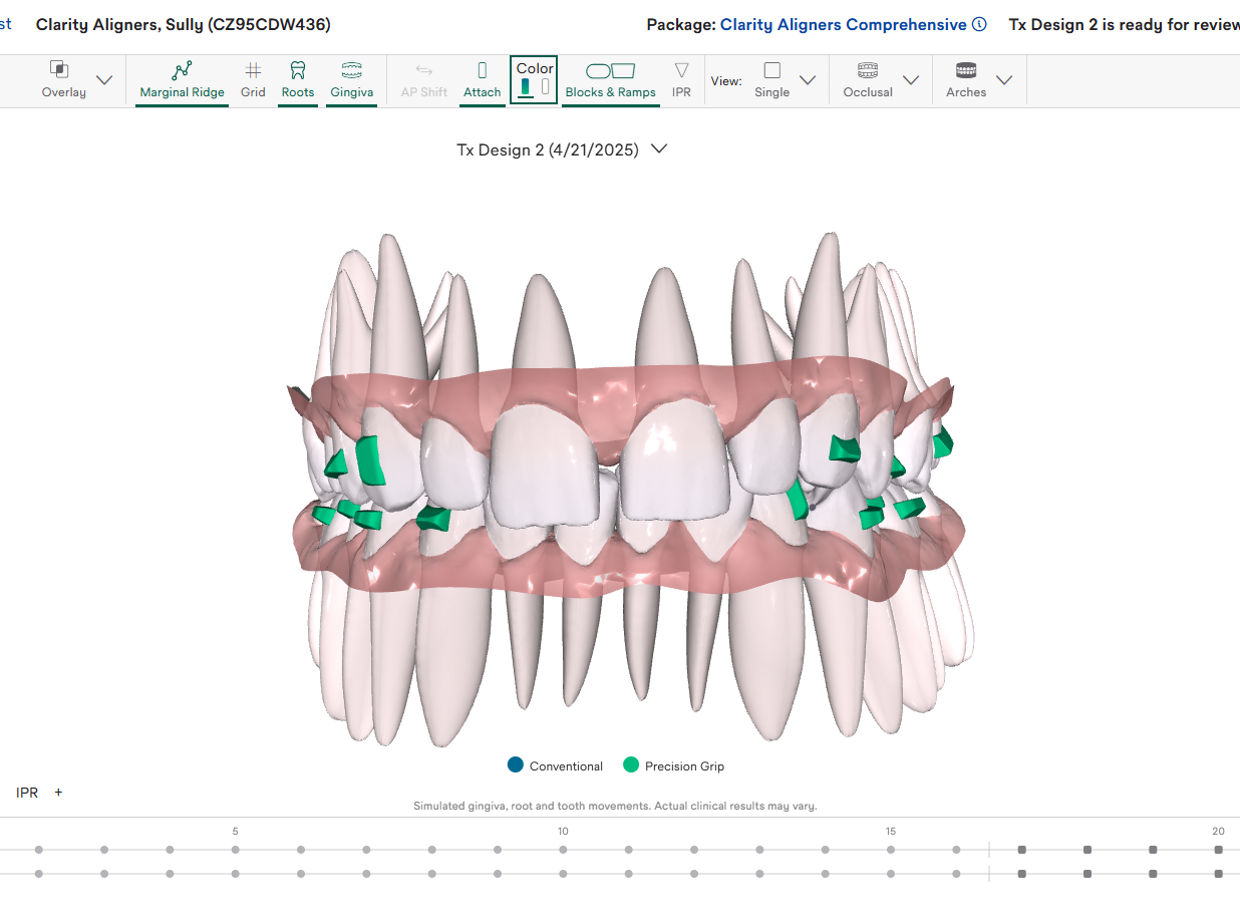
Task: Open the Arches dropdown chevron
Action: tap(1004, 80)
